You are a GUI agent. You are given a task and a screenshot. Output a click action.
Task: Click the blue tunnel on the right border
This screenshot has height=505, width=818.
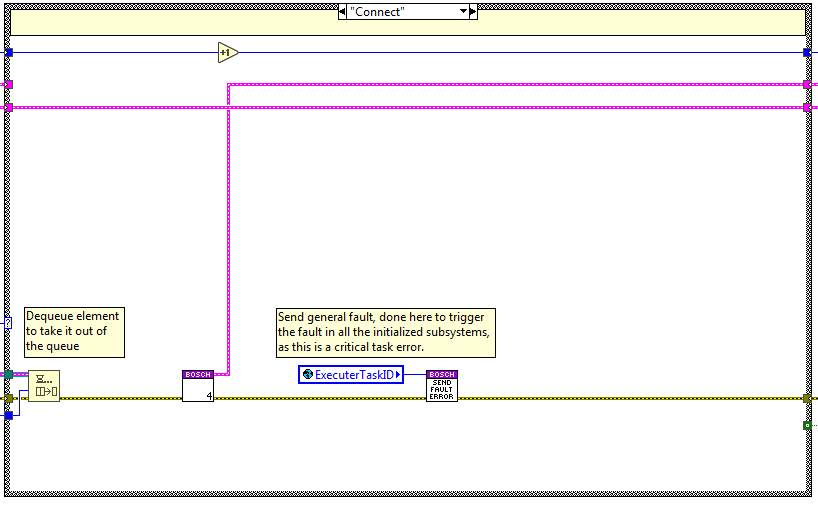point(807,53)
